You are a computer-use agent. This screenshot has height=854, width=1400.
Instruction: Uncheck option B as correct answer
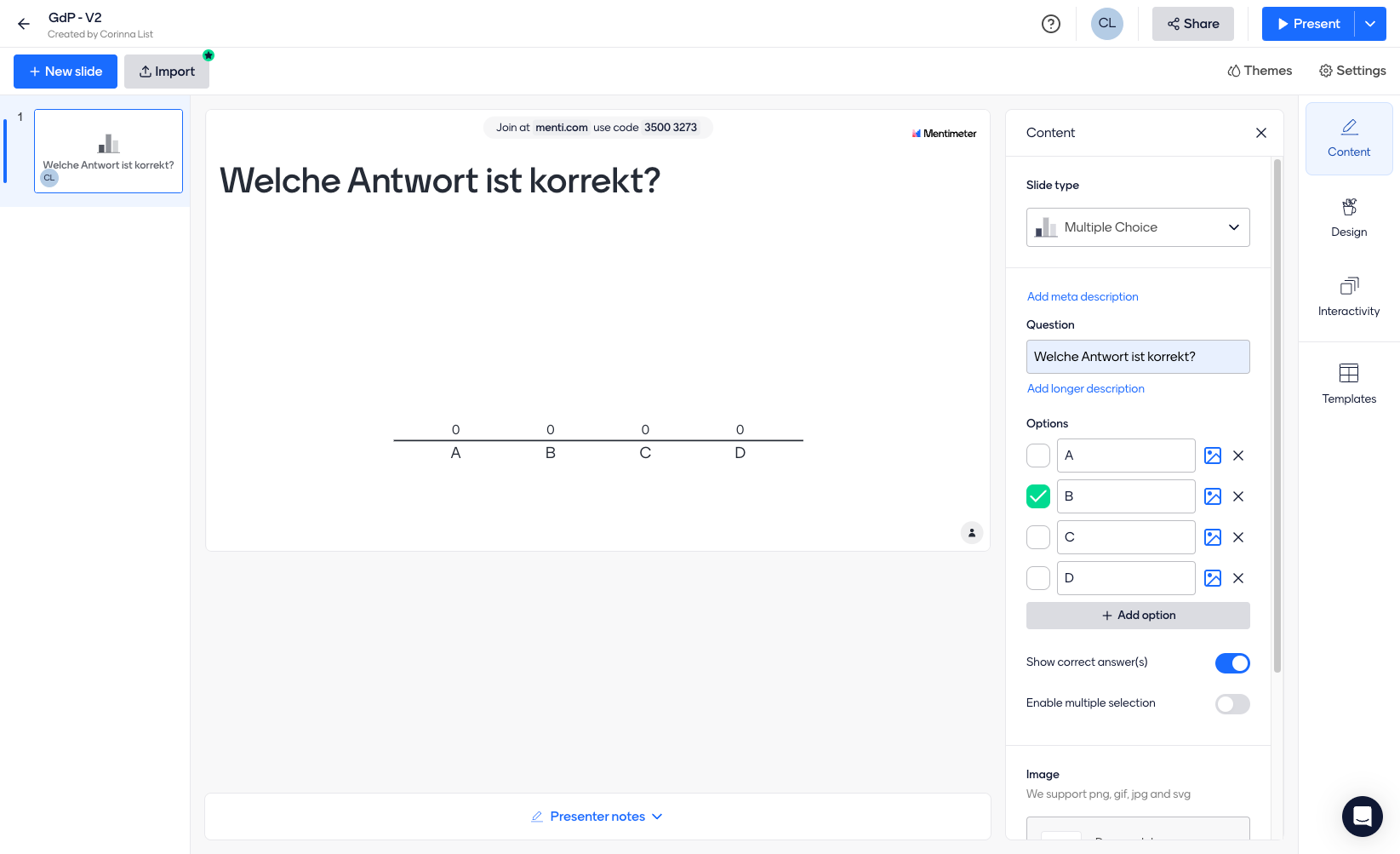(1038, 496)
